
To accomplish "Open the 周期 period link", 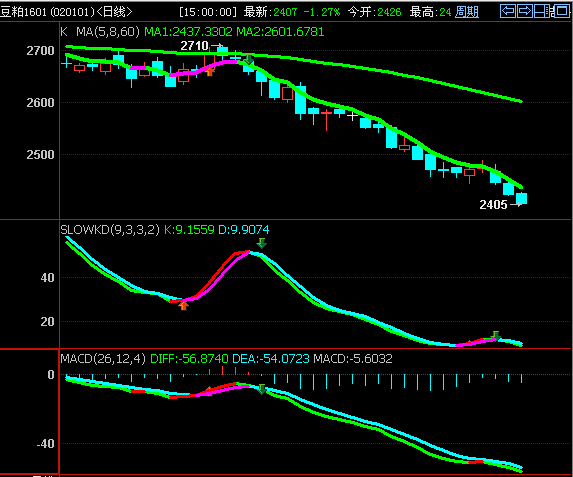I will (x=467, y=12).
